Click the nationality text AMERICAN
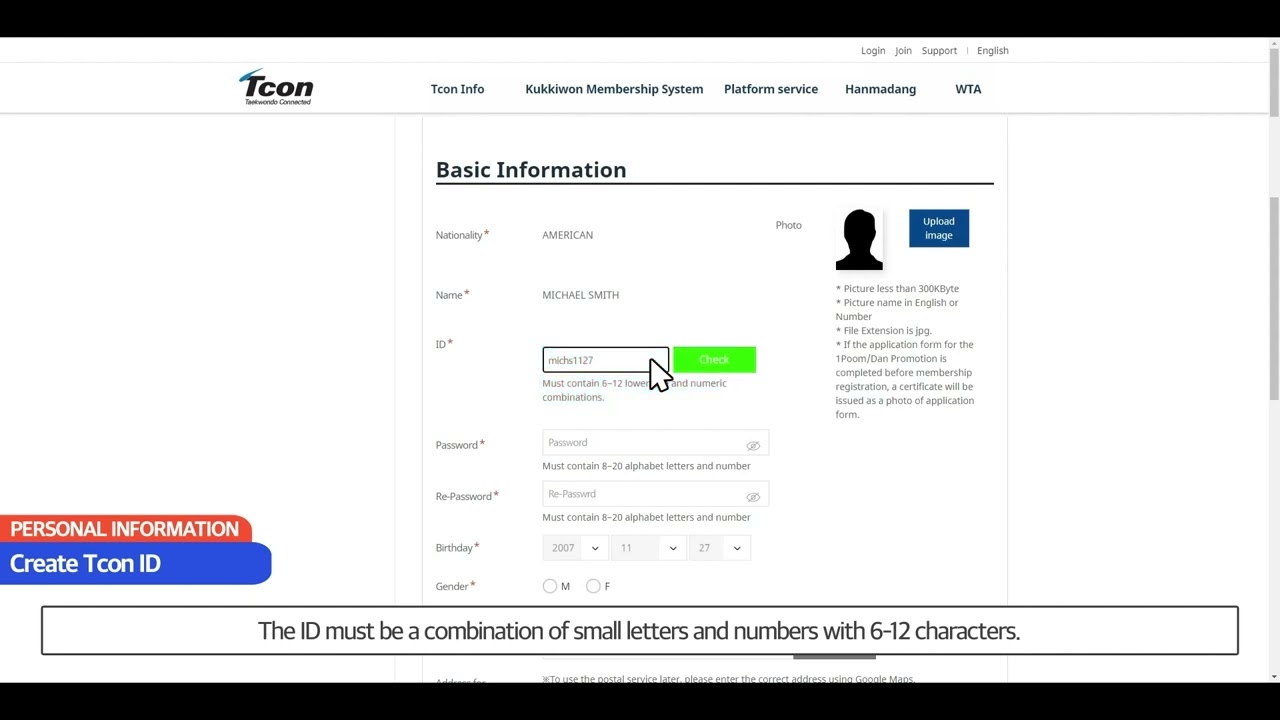 tap(568, 235)
